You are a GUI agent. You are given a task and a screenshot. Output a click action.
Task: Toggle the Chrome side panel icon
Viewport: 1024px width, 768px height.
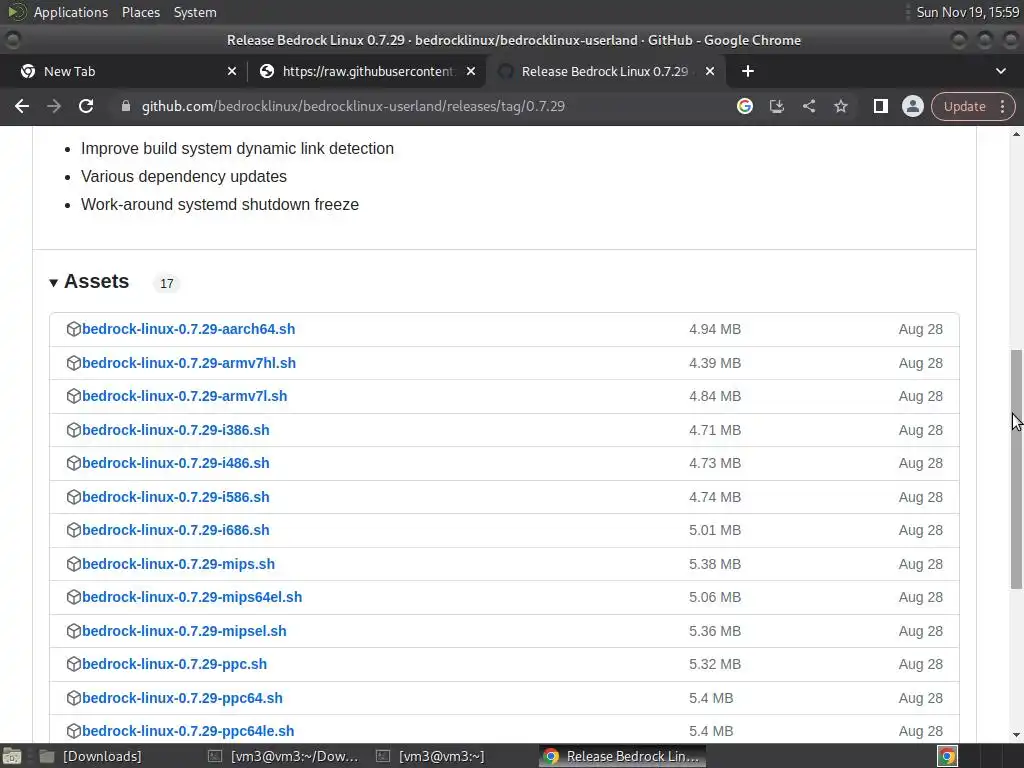(880, 106)
